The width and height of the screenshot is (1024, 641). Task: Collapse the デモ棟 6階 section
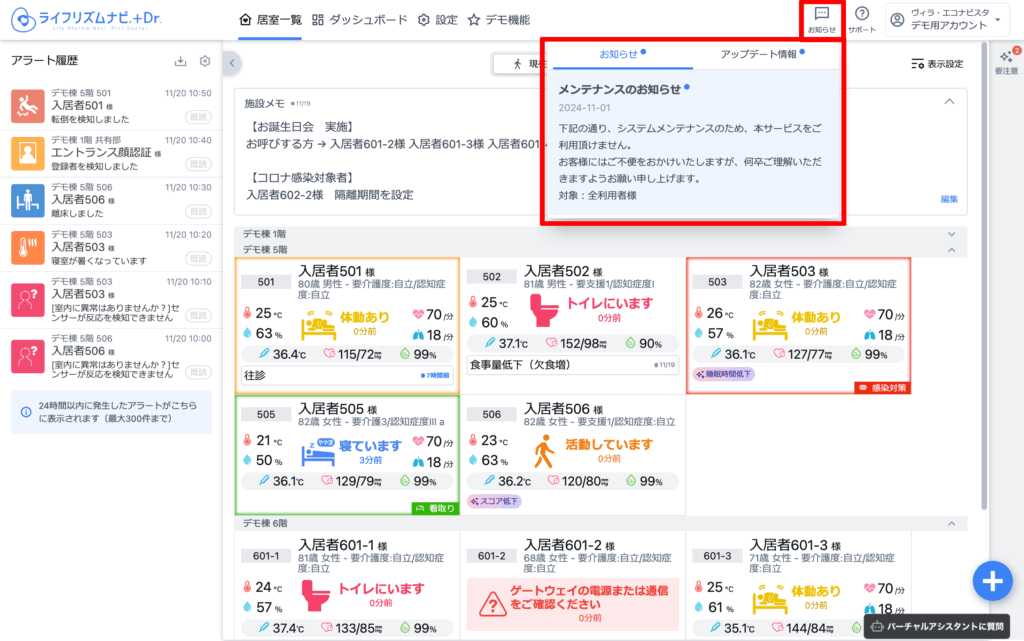tap(952, 524)
